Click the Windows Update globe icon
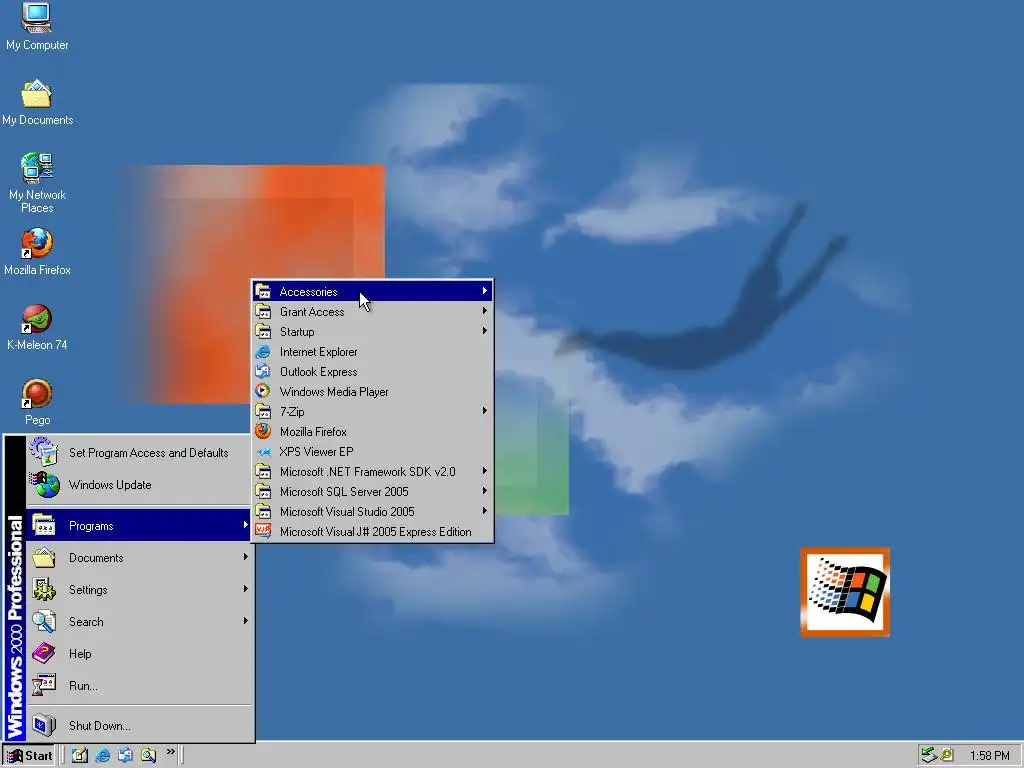The image size is (1024, 768). pos(44,485)
